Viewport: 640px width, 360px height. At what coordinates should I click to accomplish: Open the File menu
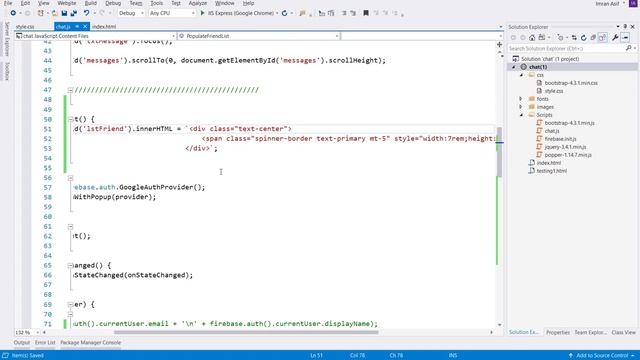(x=8, y=3)
